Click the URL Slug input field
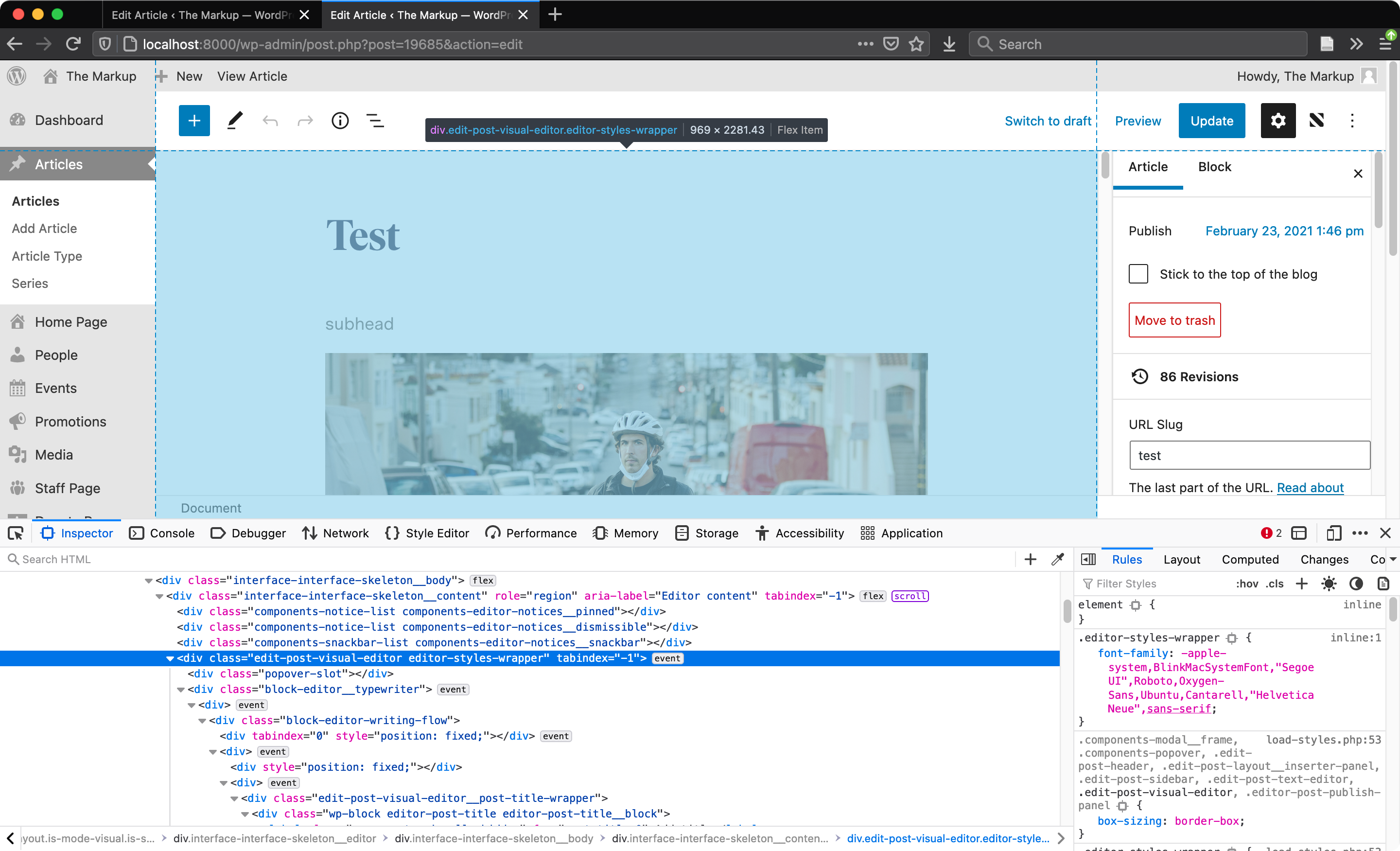This screenshot has width=1400, height=851. 1249,455
